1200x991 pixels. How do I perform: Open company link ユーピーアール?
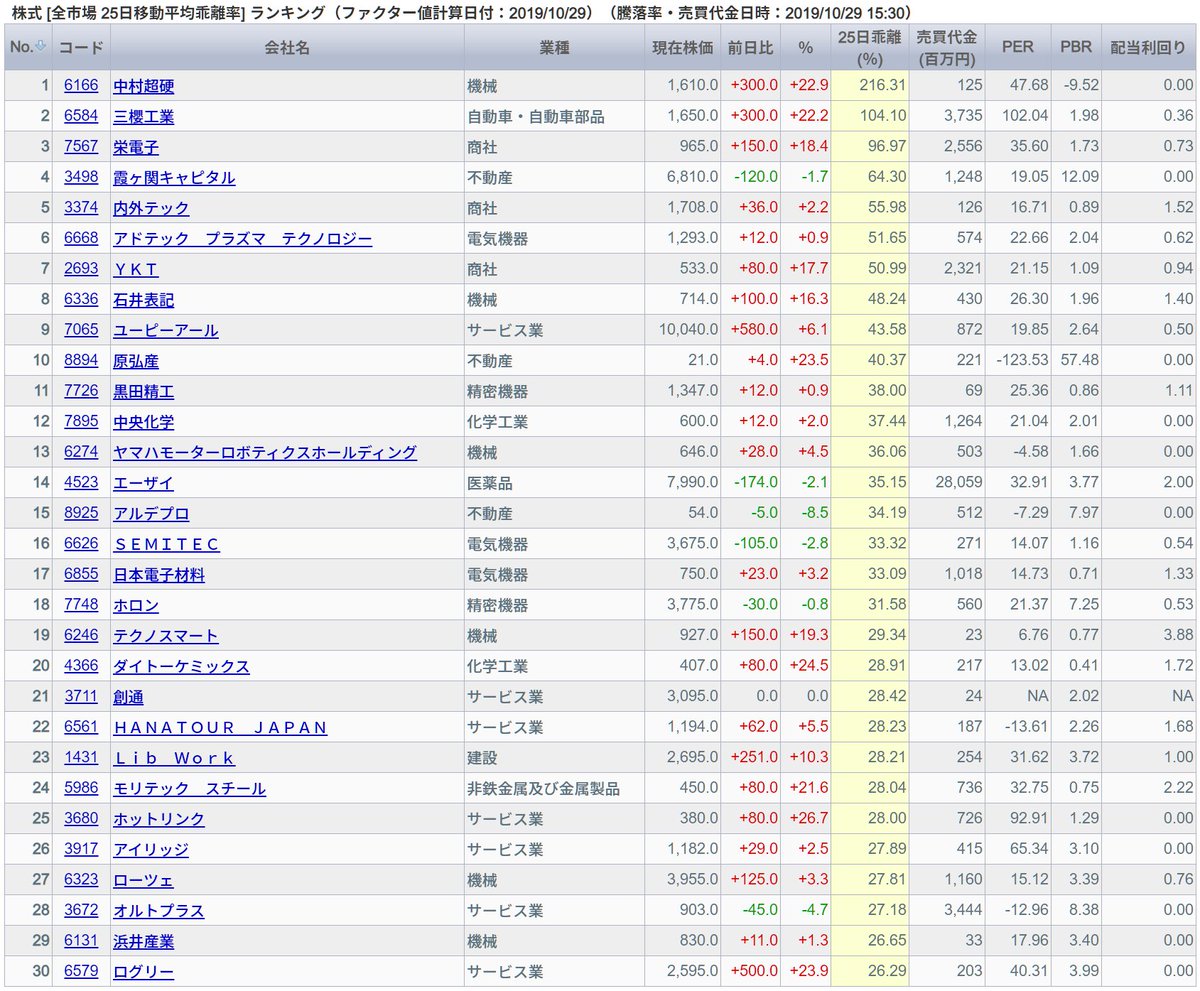click(x=166, y=330)
